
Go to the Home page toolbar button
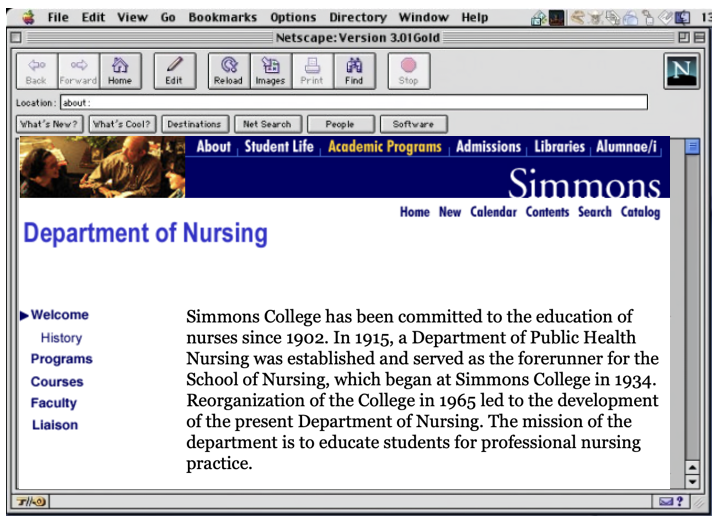[121, 71]
